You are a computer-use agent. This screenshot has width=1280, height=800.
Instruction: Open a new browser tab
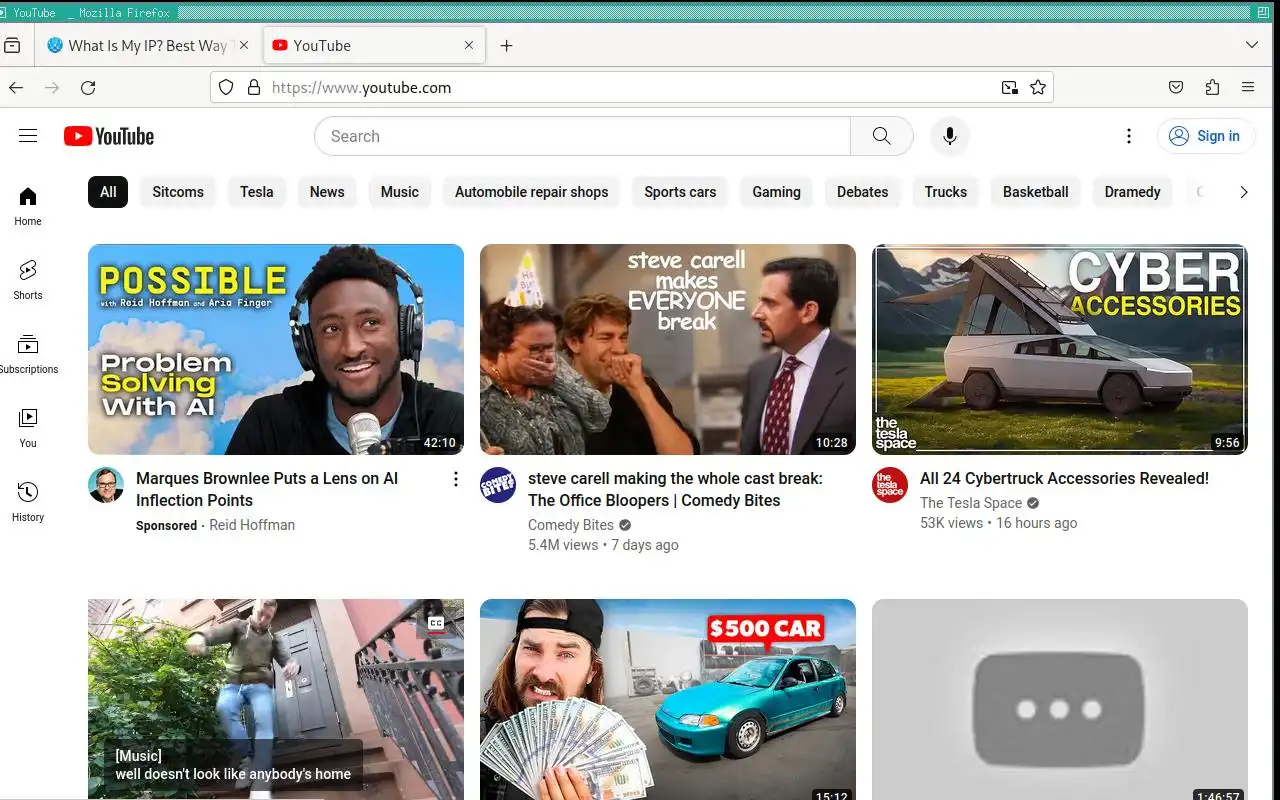pyautogui.click(x=506, y=45)
